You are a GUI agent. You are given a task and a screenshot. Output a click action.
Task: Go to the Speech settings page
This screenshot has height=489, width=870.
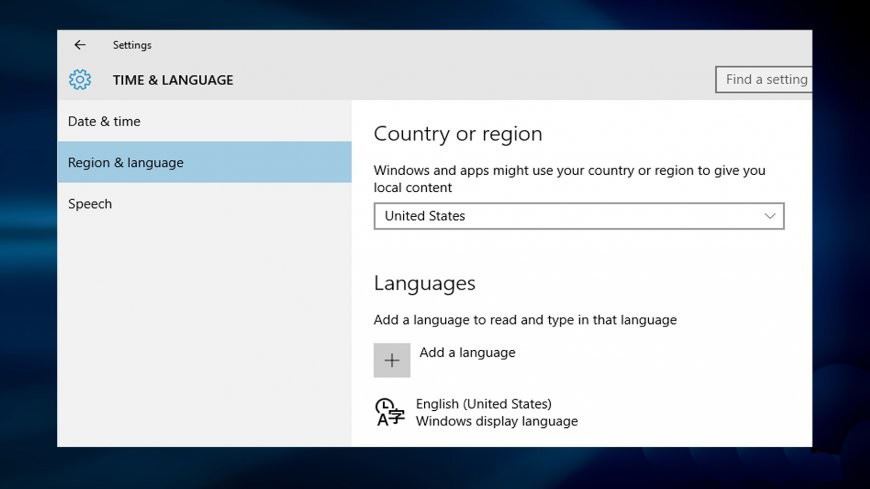click(90, 204)
